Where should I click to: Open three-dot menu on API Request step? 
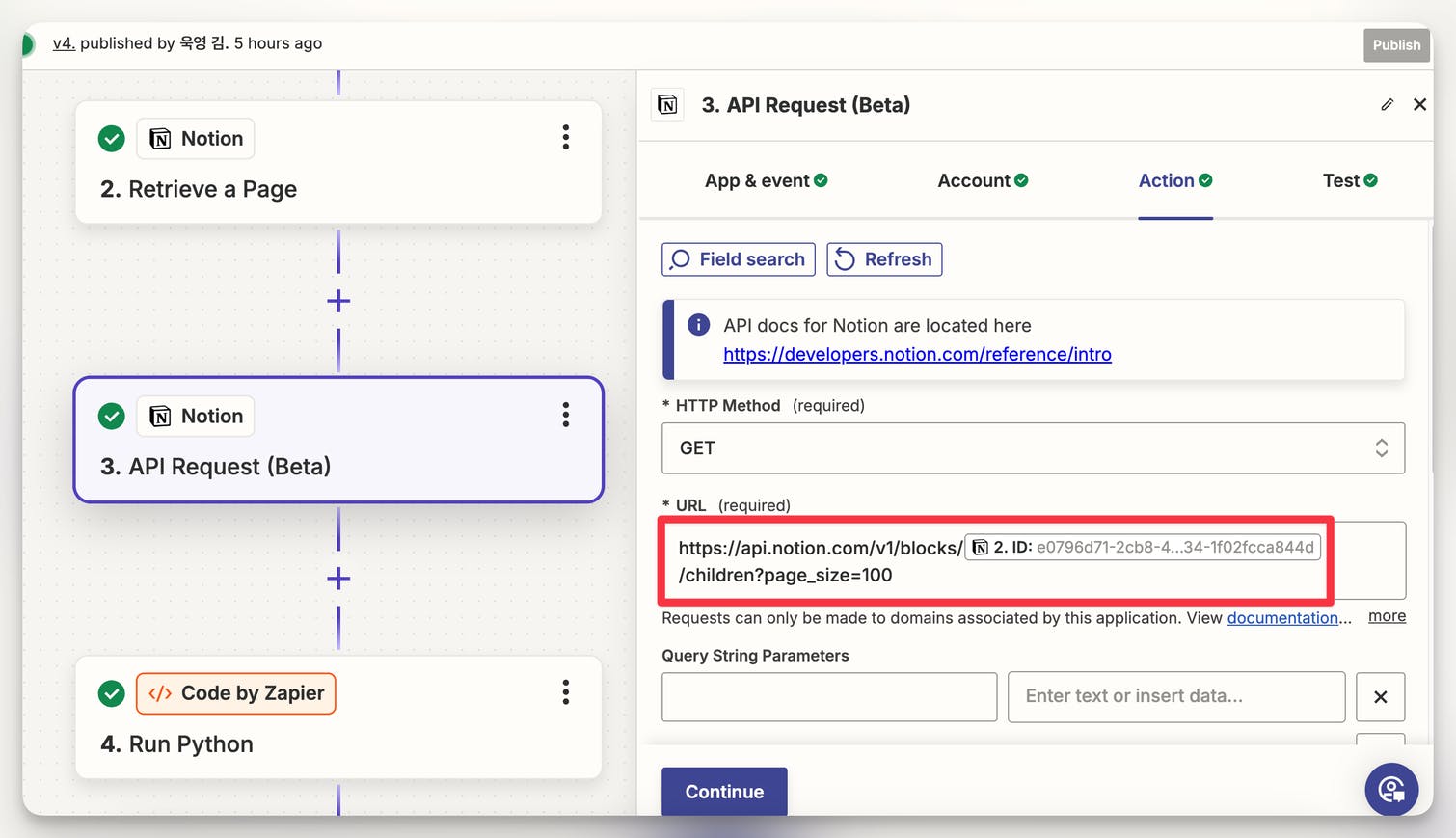pos(566,415)
